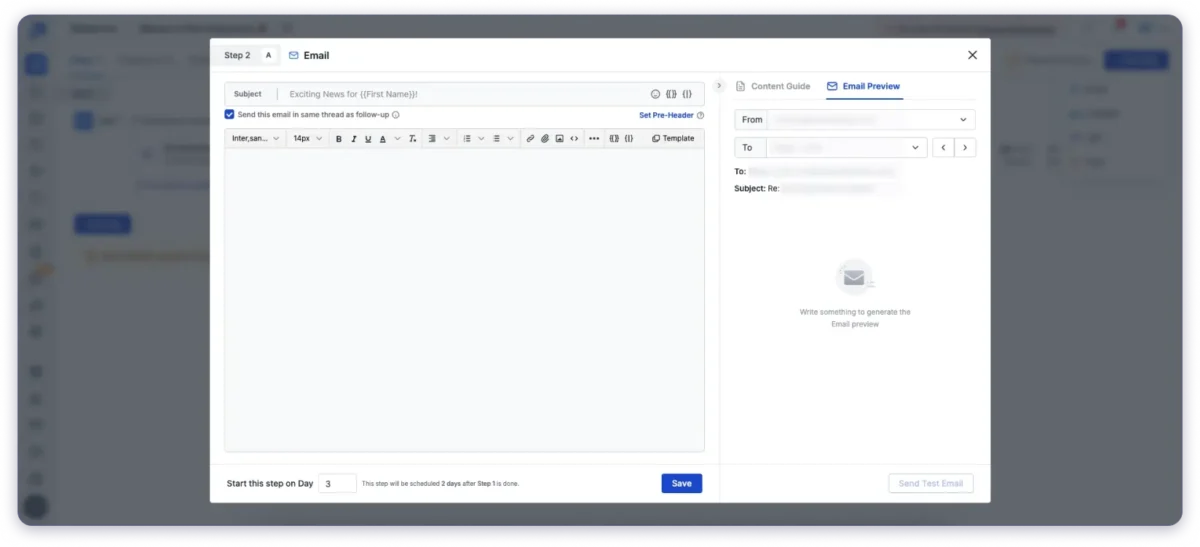Insert a hyperlink in the email body
This screenshot has width=1200, height=547.
(531, 139)
